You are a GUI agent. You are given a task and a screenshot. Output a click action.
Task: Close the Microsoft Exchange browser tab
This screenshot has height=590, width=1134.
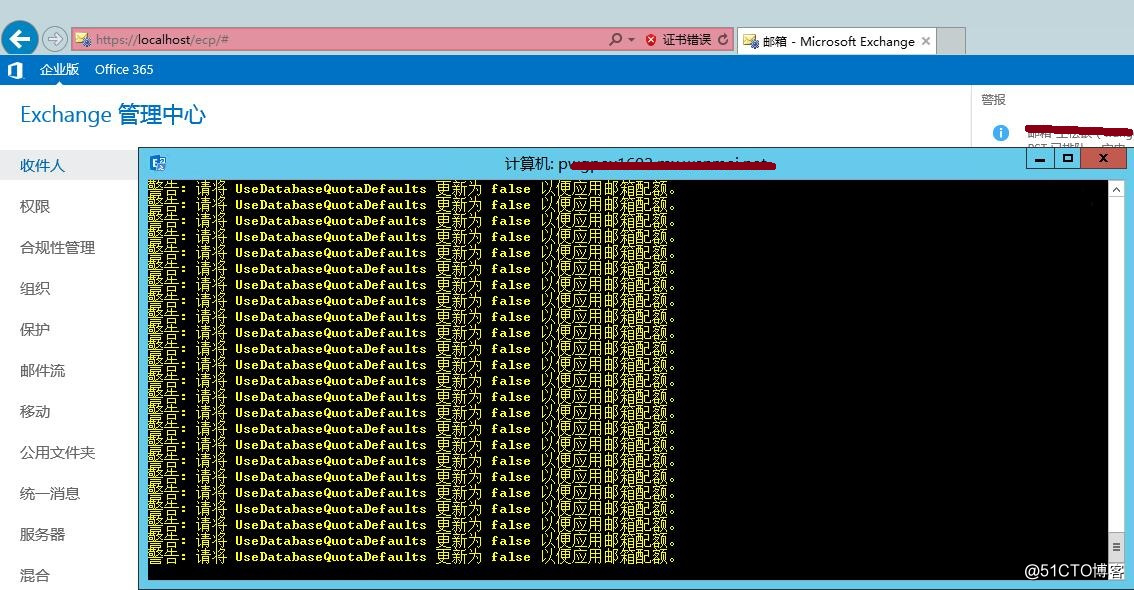(926, 41)
